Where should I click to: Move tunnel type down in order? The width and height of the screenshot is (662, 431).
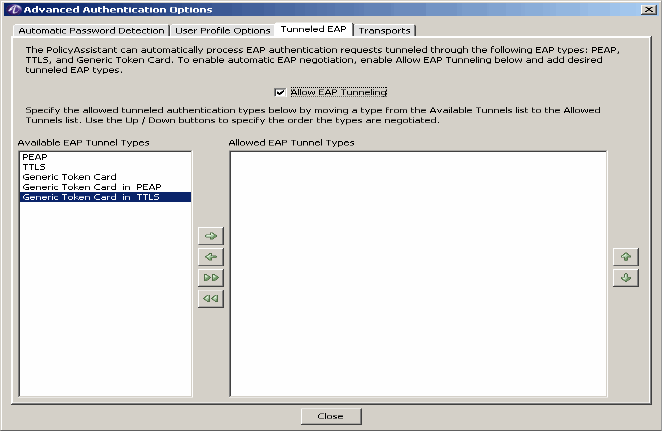coord(626,278)
